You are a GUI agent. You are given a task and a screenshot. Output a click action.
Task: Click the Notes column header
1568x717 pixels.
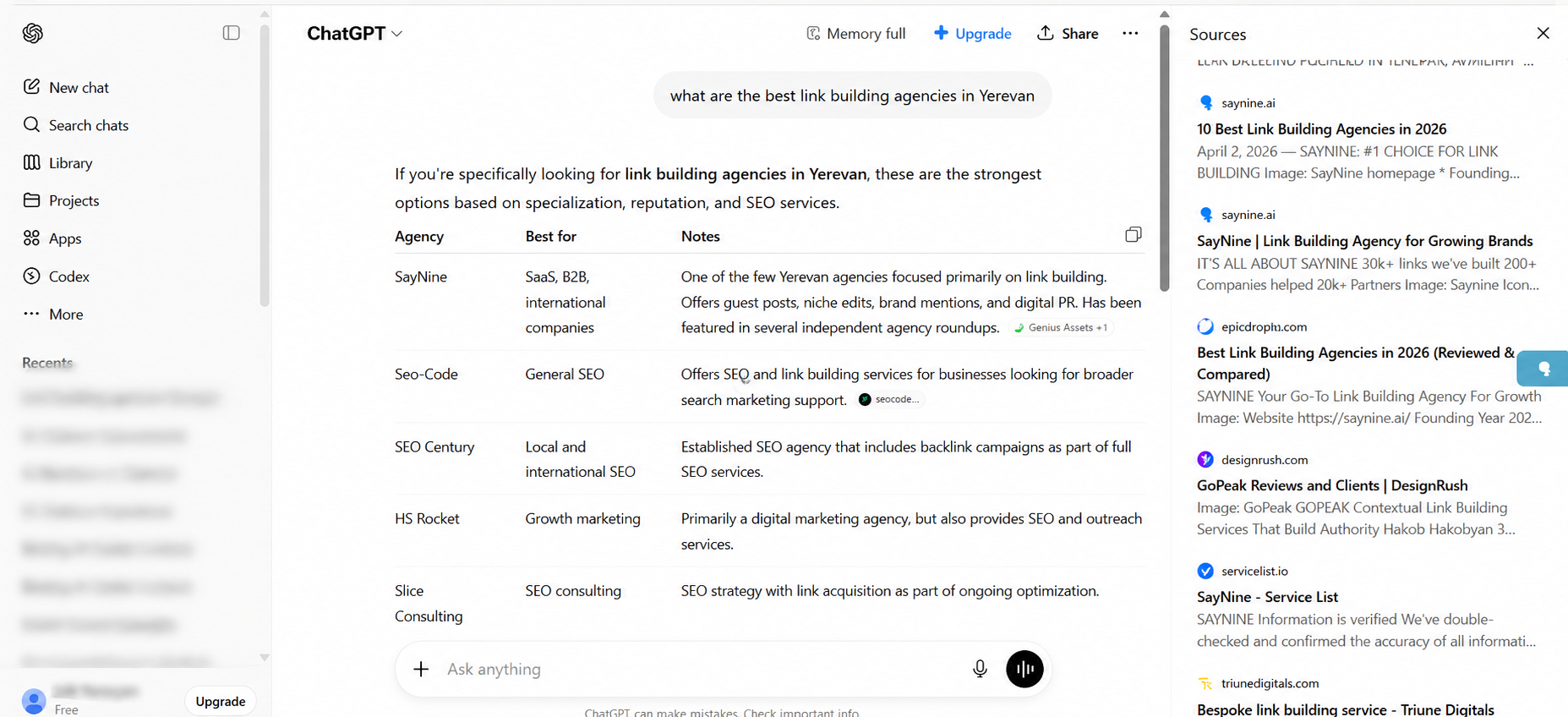[700, 237]
